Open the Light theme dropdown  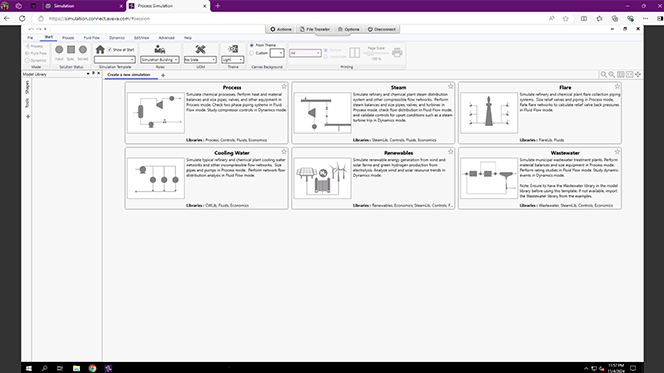[233, 60]
